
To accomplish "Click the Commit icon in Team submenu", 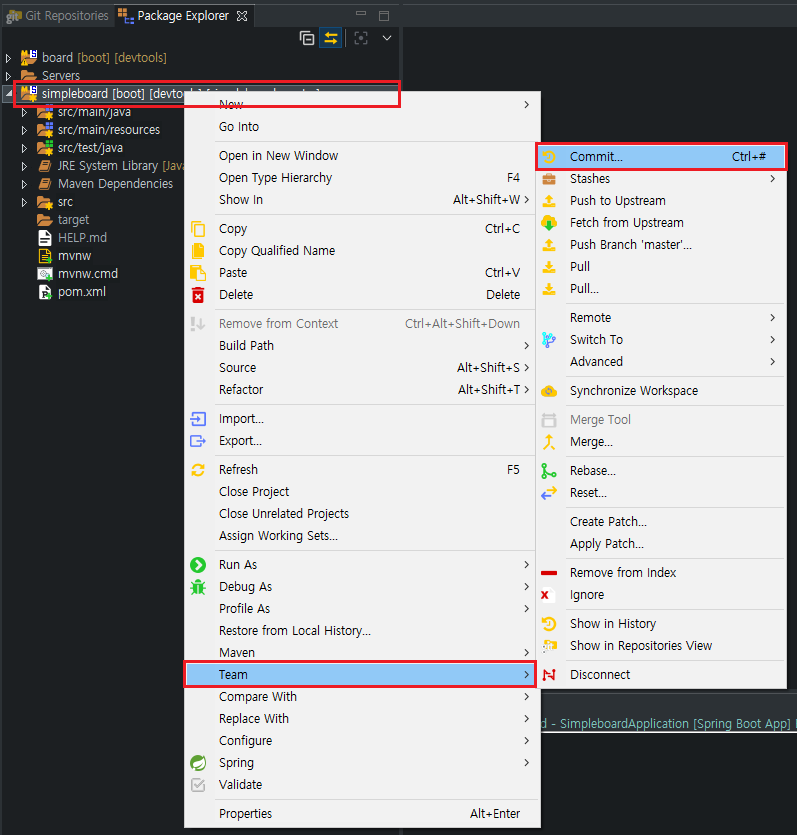I will (549, 157).
